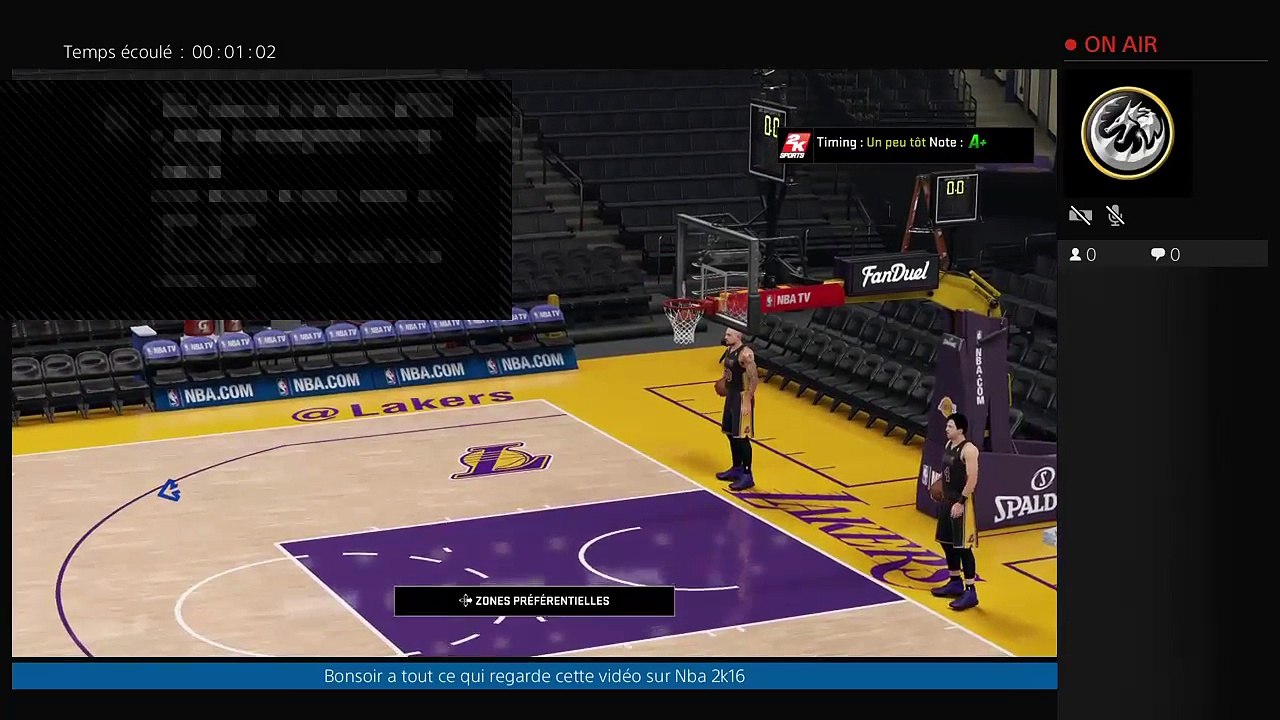
Task: Select the player beside the Spalding stanchion
Action: click(958, 510)
